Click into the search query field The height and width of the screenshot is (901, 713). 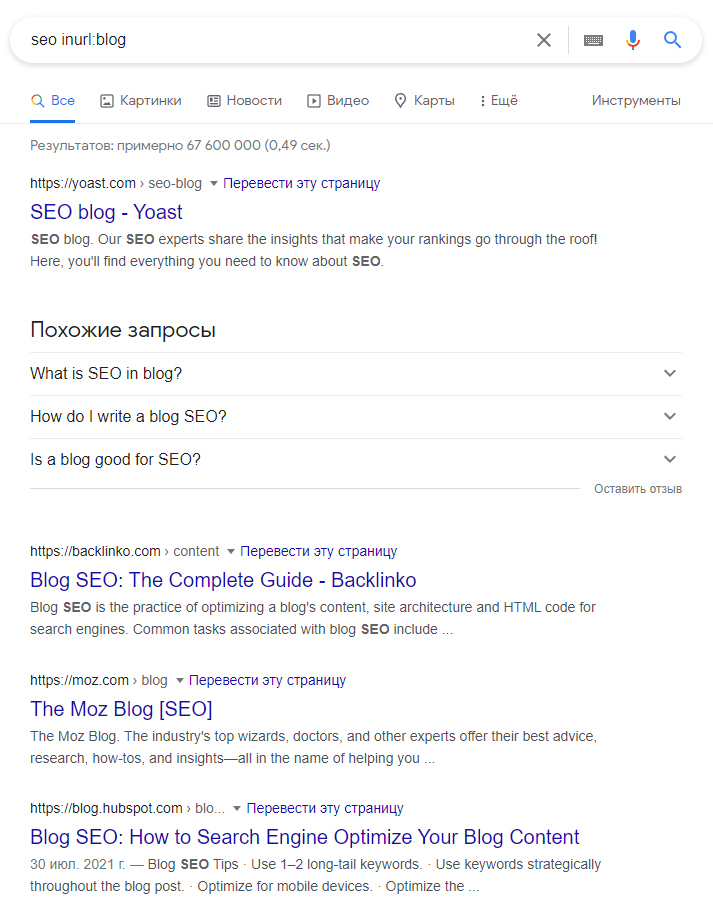(x=270, y=40)
